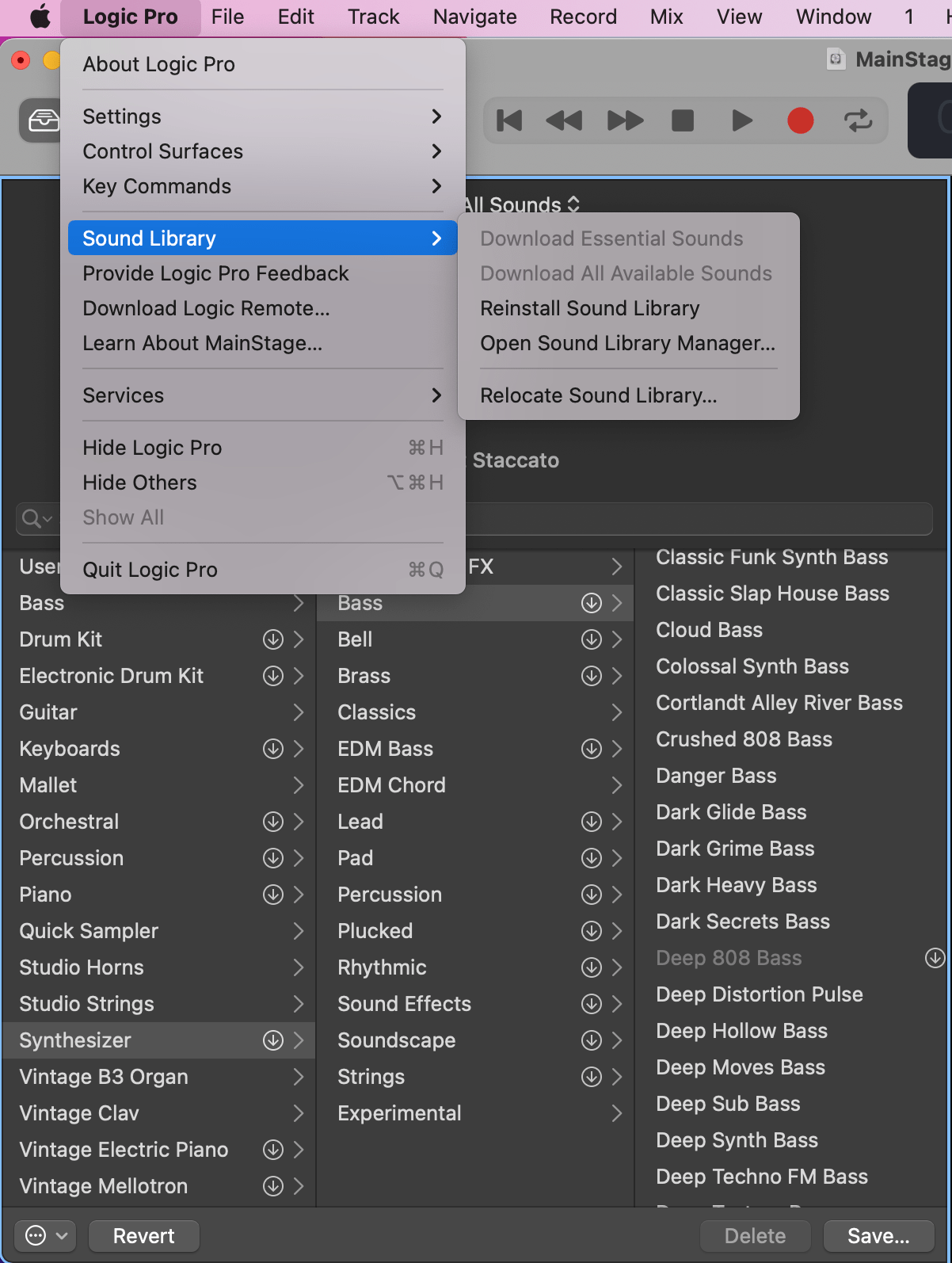Click download icon for EDM Bass
952x1263 pixels.
click(x=592, y=749)
